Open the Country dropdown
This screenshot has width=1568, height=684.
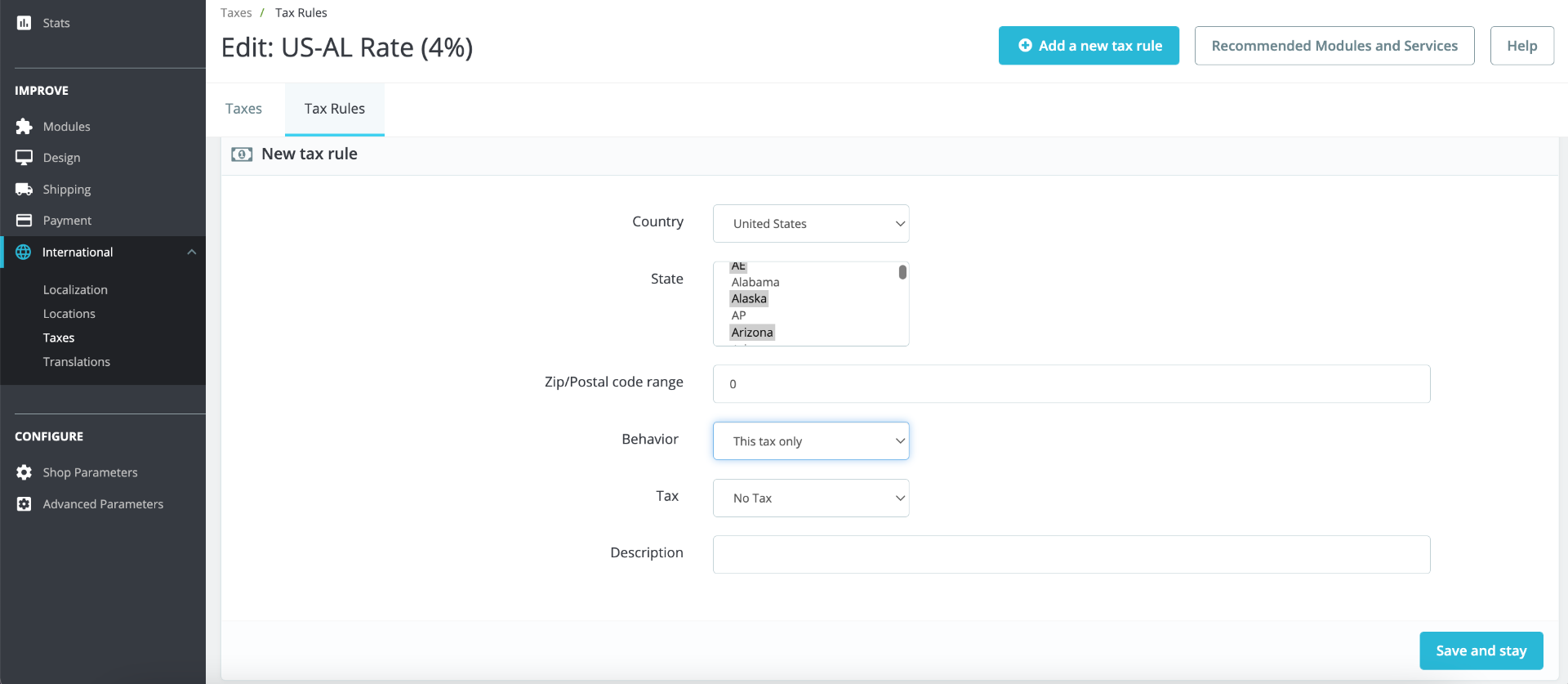[810, 224]
